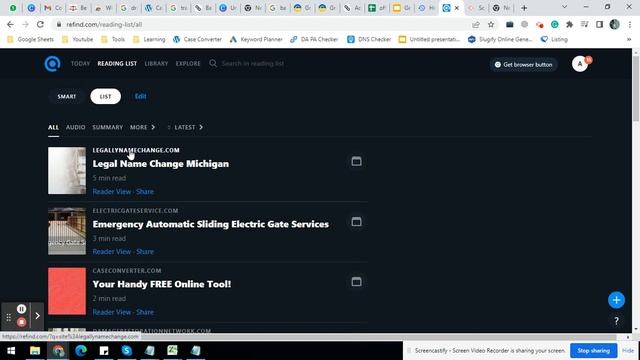Open Chrome profile avatar
This screenshot has height=360, width=640.
click(614, 24)
